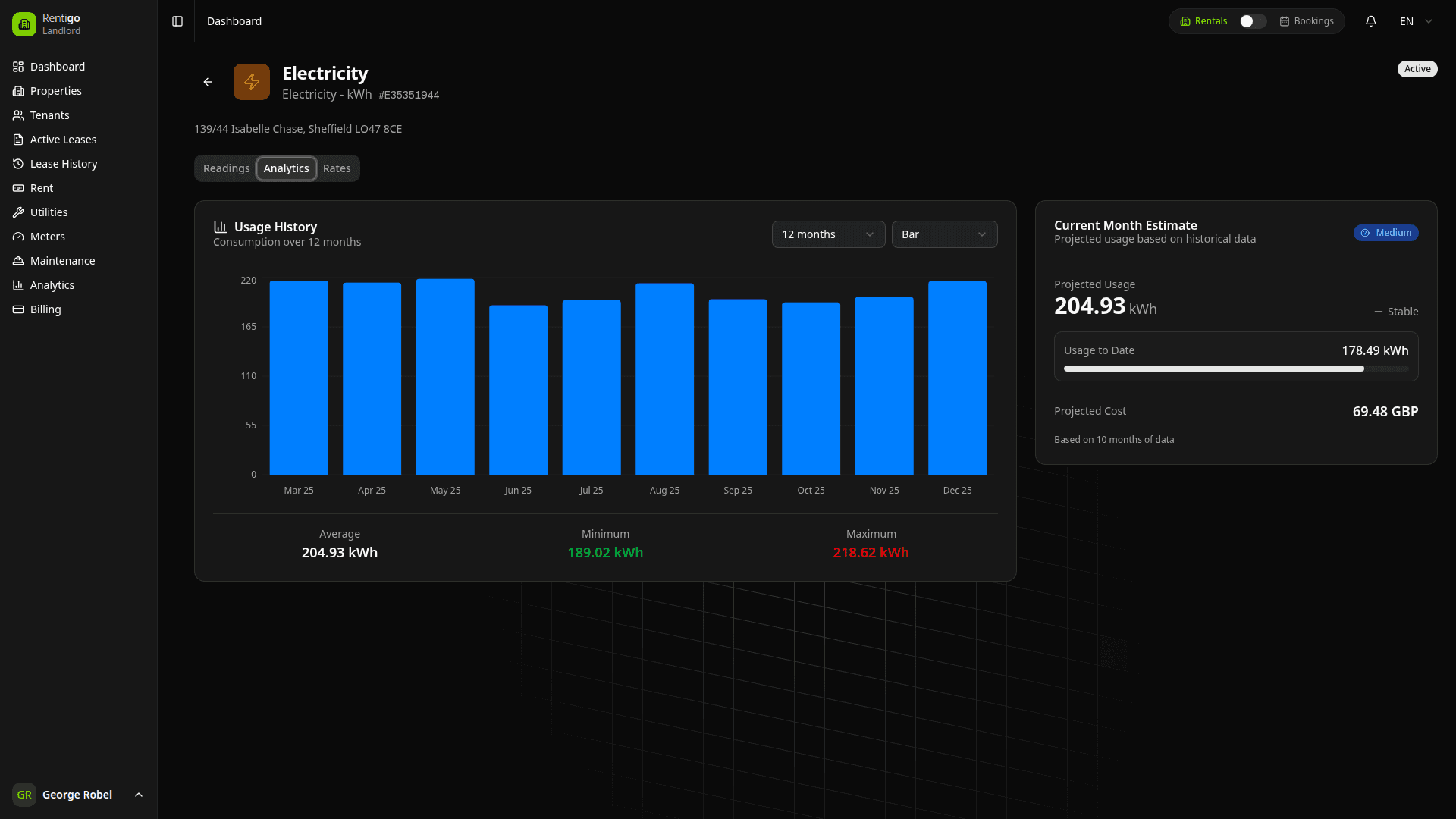
Task: Click the back arrow to return
Action: (x=207, y=81)
